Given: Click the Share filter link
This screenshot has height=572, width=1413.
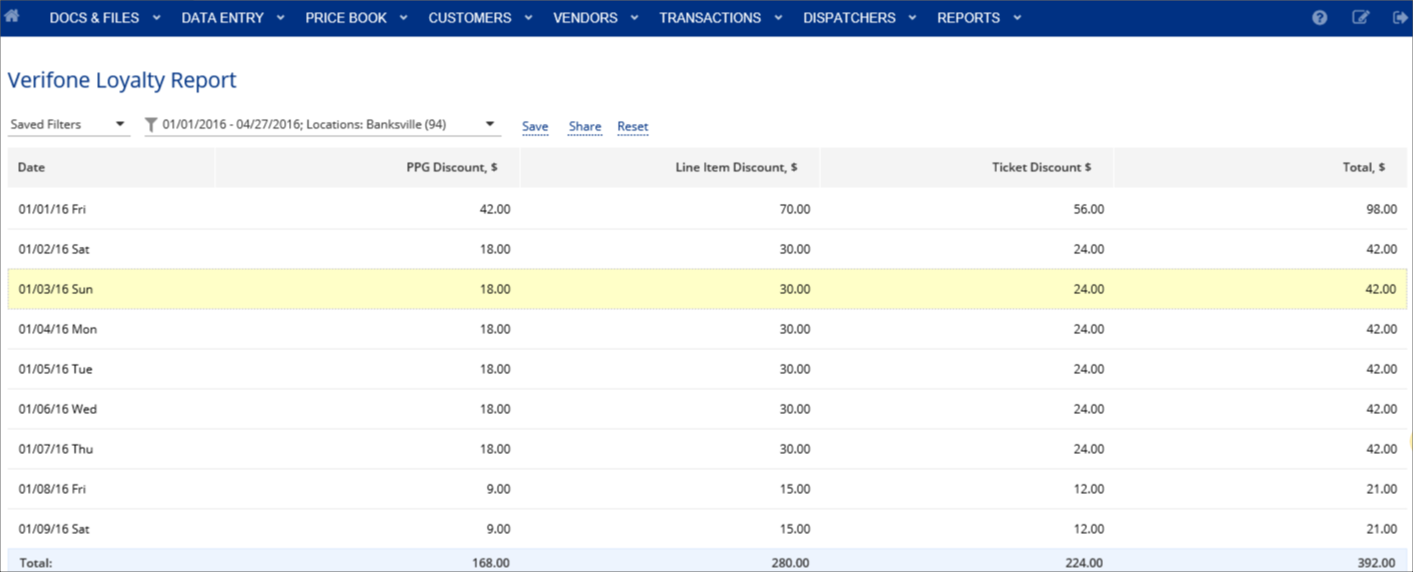Looking at the screenshot, I should [x=585, y=127].
